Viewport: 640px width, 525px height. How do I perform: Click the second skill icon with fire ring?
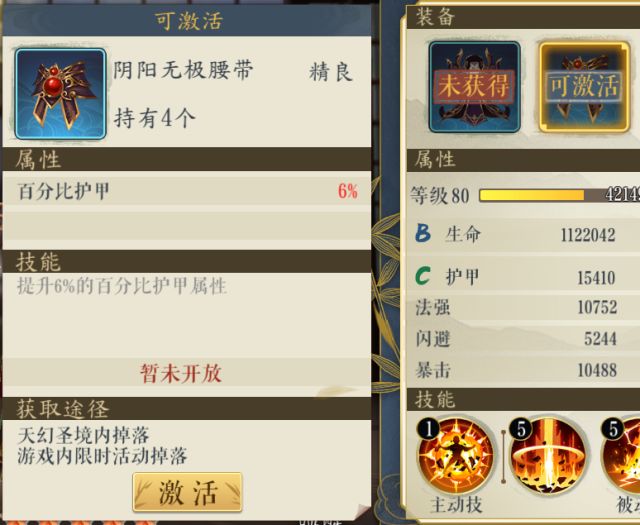548,455
